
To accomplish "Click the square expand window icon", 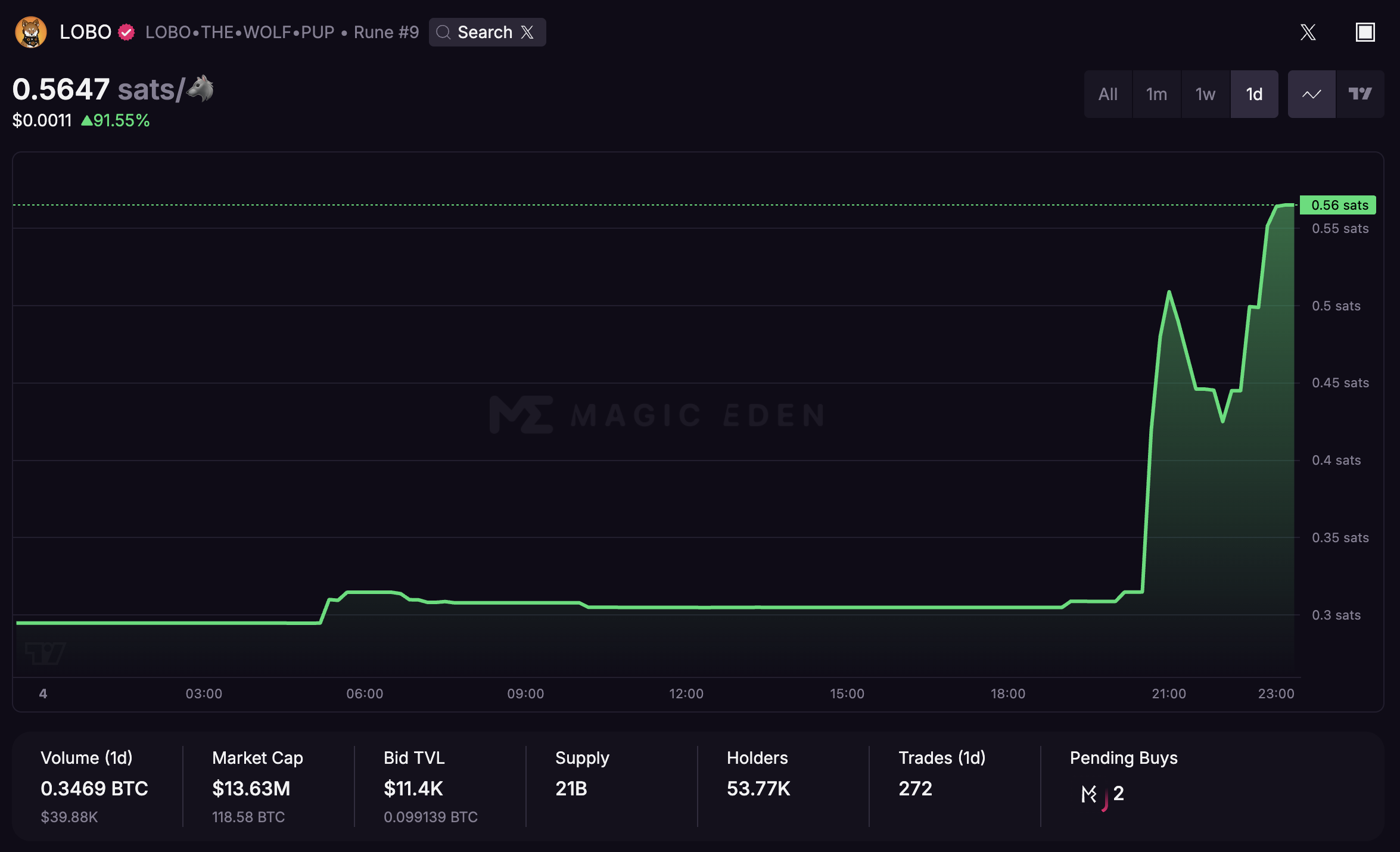I will [x=1365, y=32].
